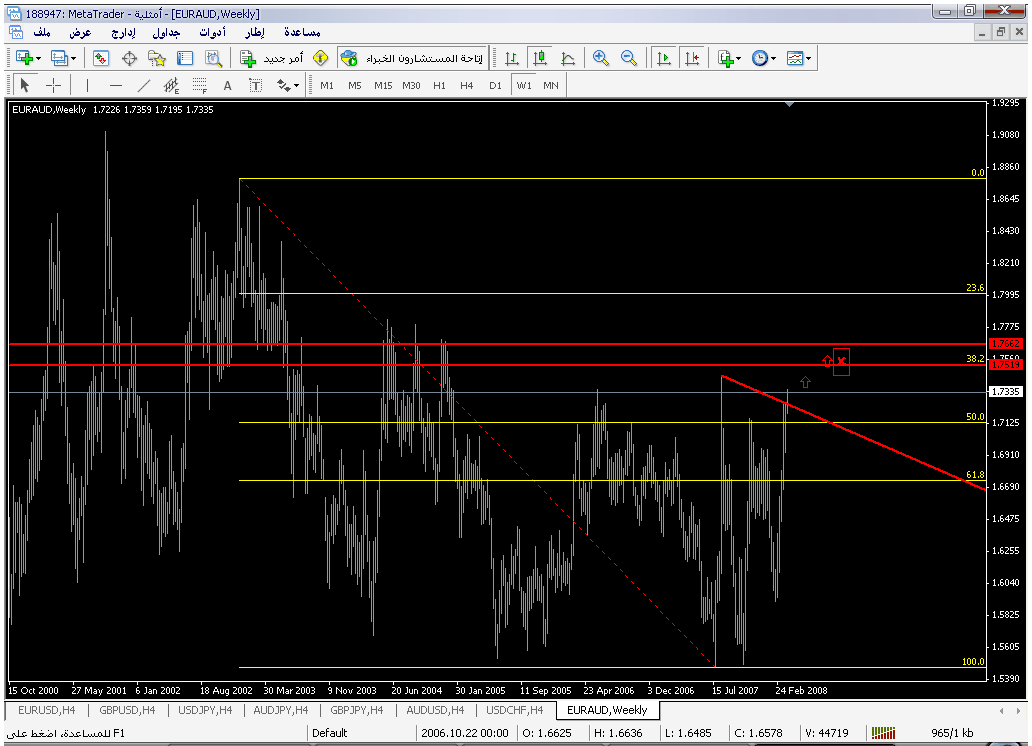The width and height of the screenshot is (1032, 746).
Task: Open the Market Watch panel icon
Action: pos(101,59)
